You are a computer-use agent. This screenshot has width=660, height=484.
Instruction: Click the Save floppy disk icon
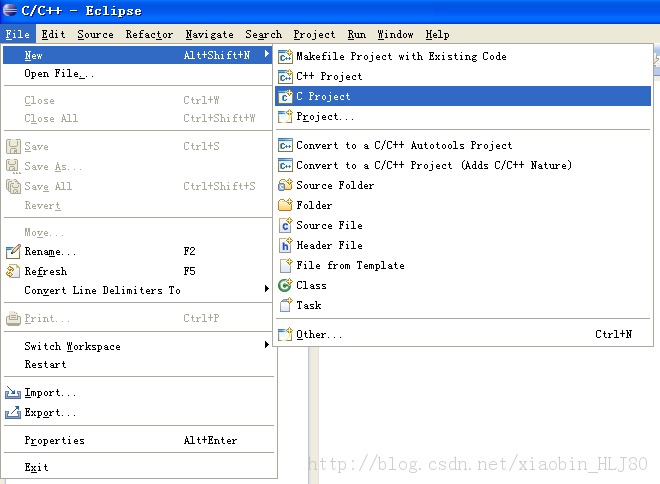tap(13, 146)
